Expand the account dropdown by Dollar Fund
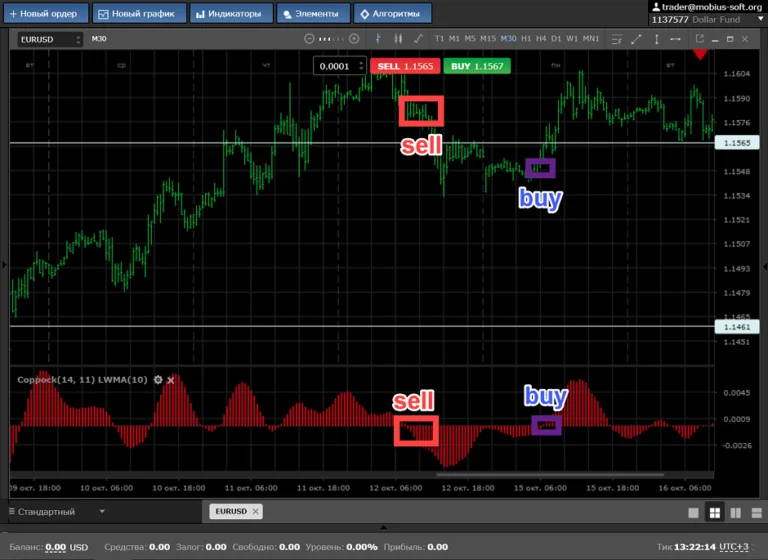The width and height of the screenshot is (768, 560). click(761, 19)
